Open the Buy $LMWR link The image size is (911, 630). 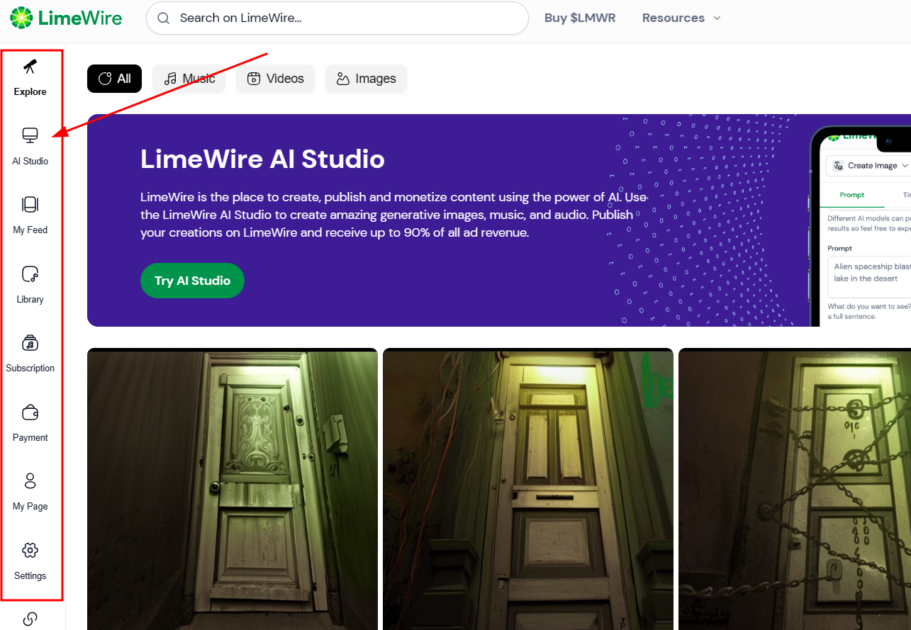point(580,17)
